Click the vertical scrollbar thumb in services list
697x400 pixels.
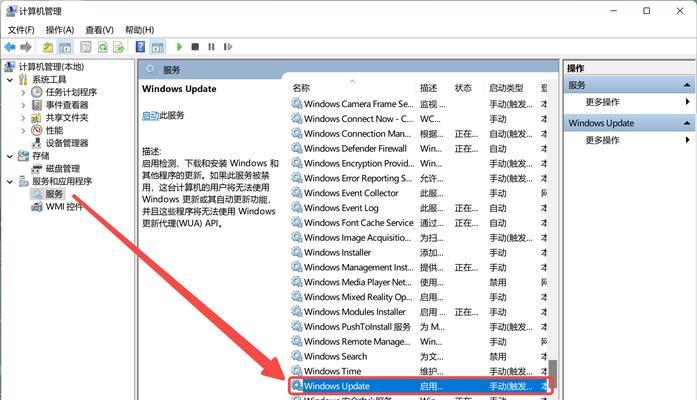pos(553,372)
